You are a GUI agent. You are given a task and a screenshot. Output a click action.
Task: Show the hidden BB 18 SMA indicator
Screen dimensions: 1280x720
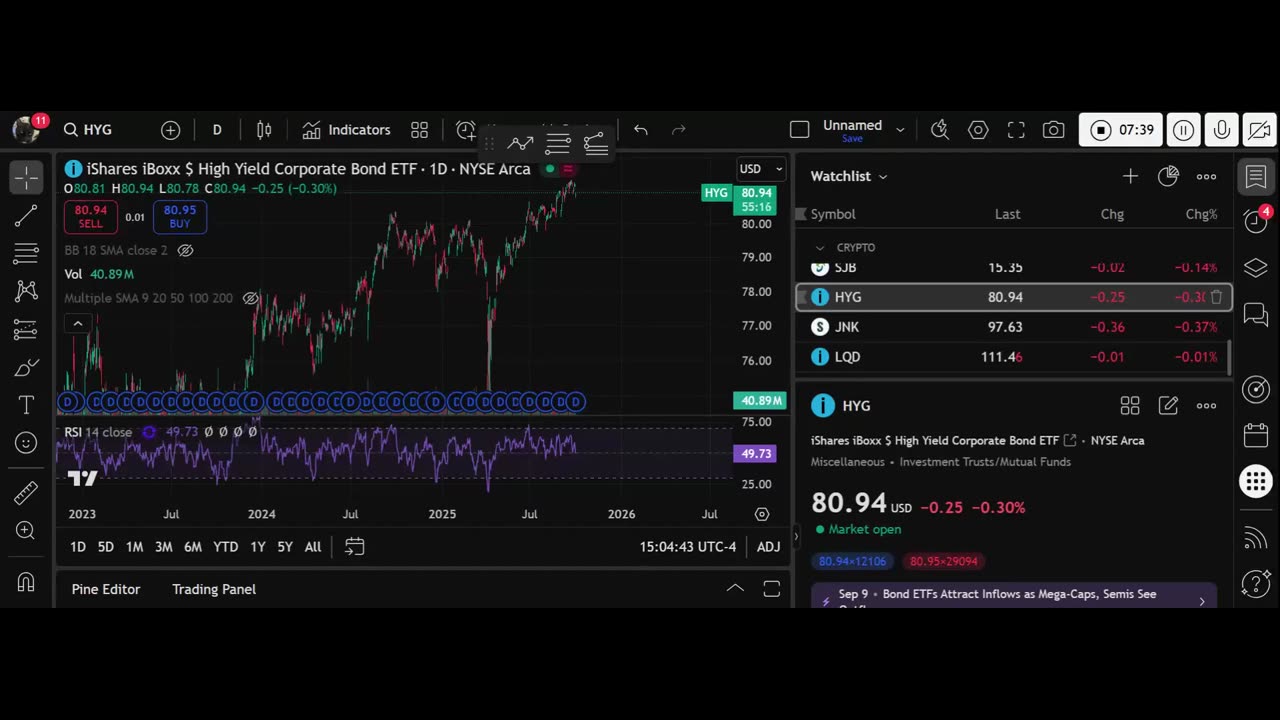(x=185, y=251)
